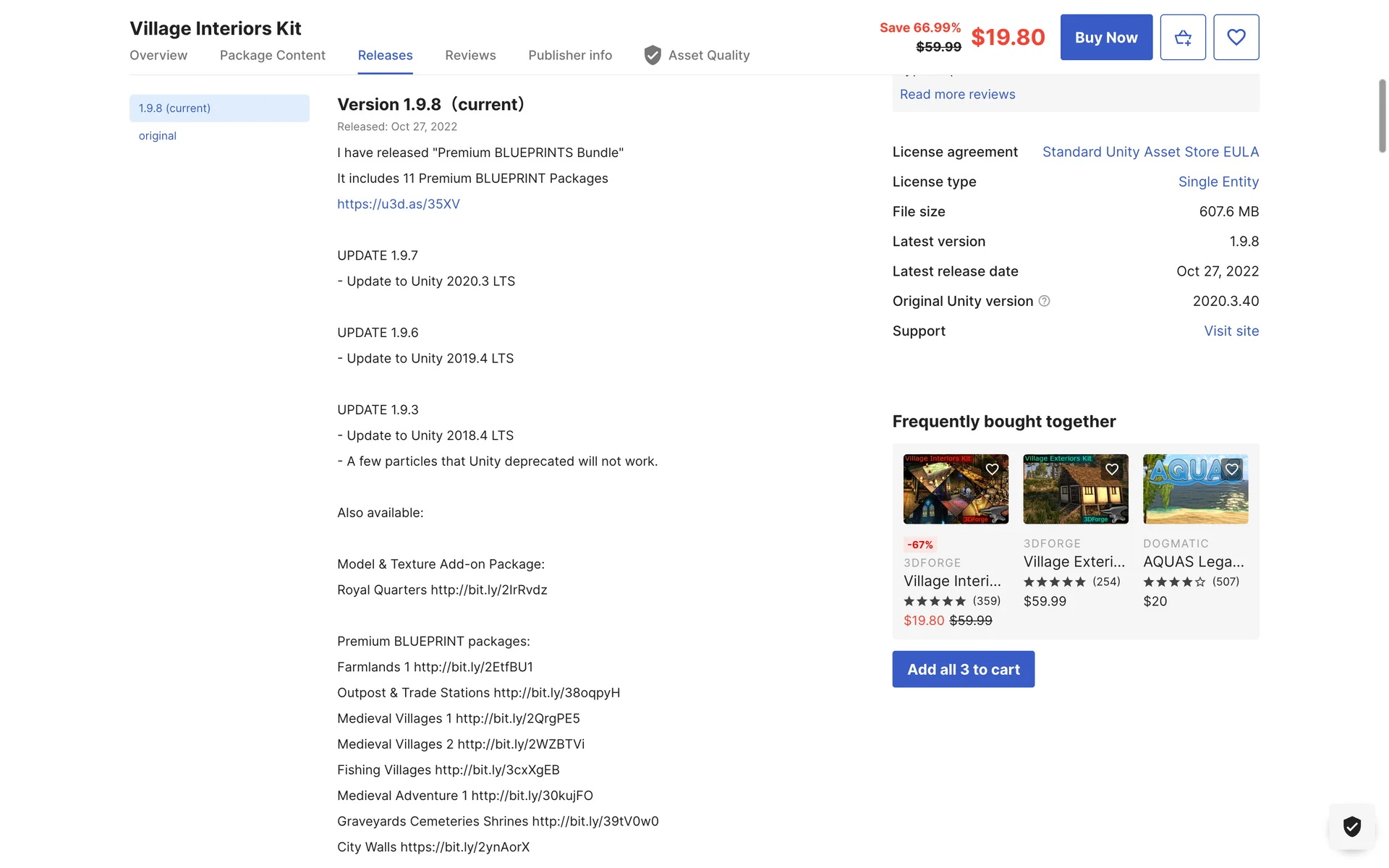This screenshot has width=1389, height=868.
Task: Favorite the Village Exteriors Kit thumbnail heart
Action: pos(1112,469)
